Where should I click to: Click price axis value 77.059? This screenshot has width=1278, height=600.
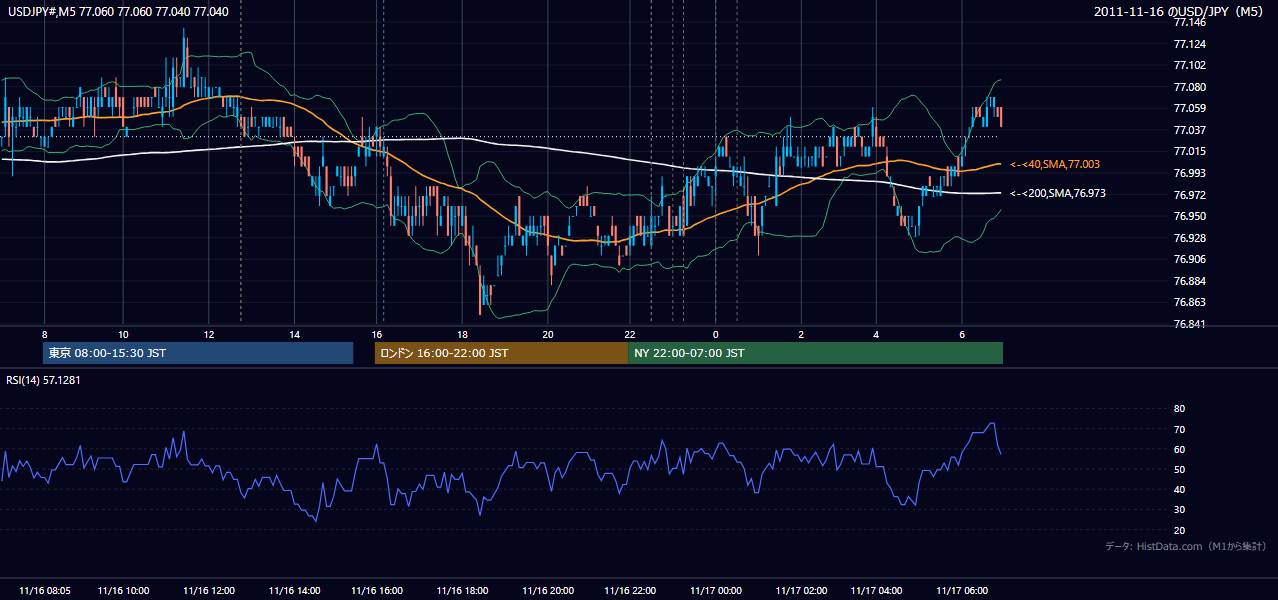[1189, 108]
